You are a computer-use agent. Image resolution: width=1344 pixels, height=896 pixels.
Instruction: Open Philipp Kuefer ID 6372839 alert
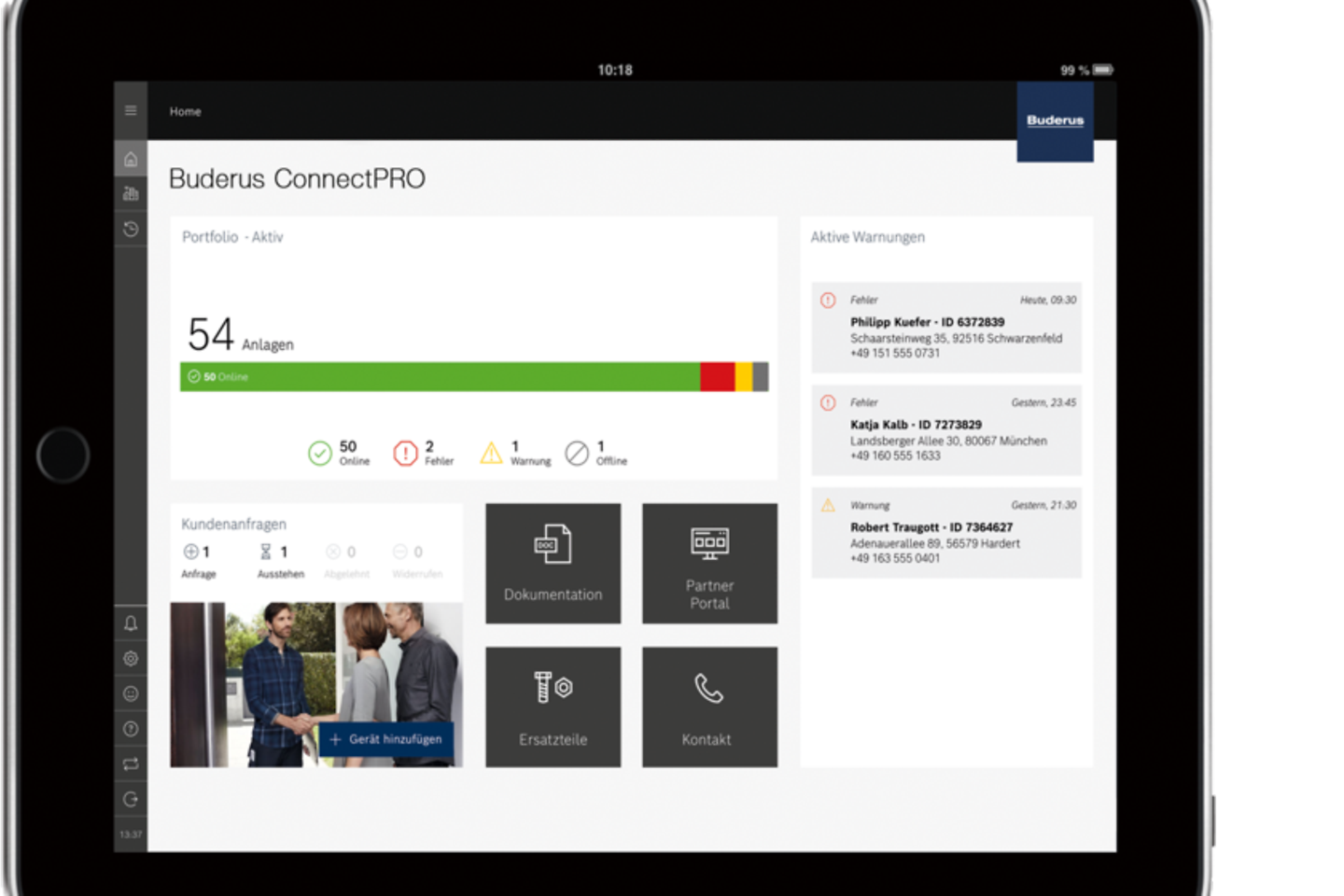tap(946, 328)
